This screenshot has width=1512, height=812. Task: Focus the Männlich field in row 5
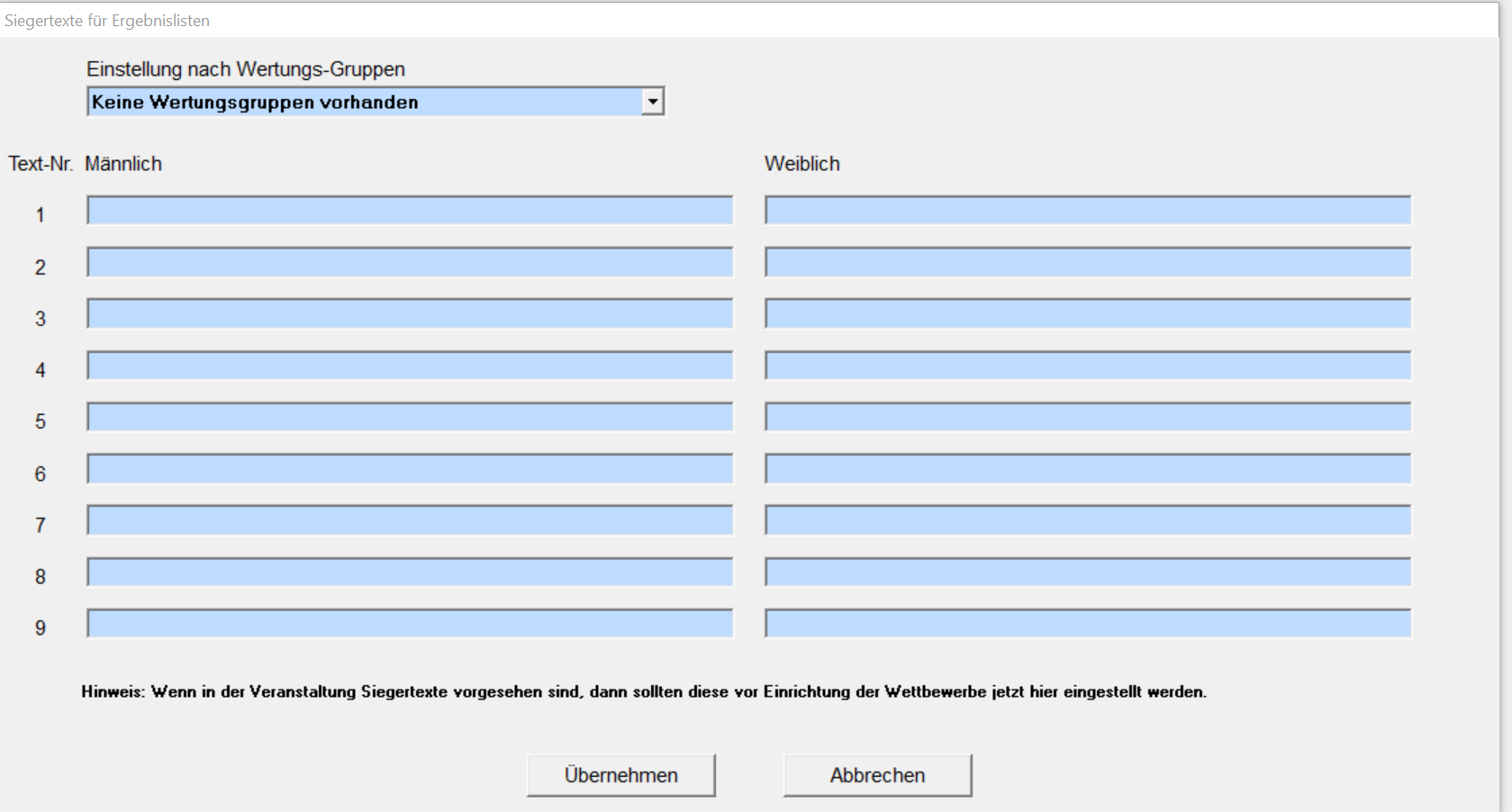click(410, 418)
